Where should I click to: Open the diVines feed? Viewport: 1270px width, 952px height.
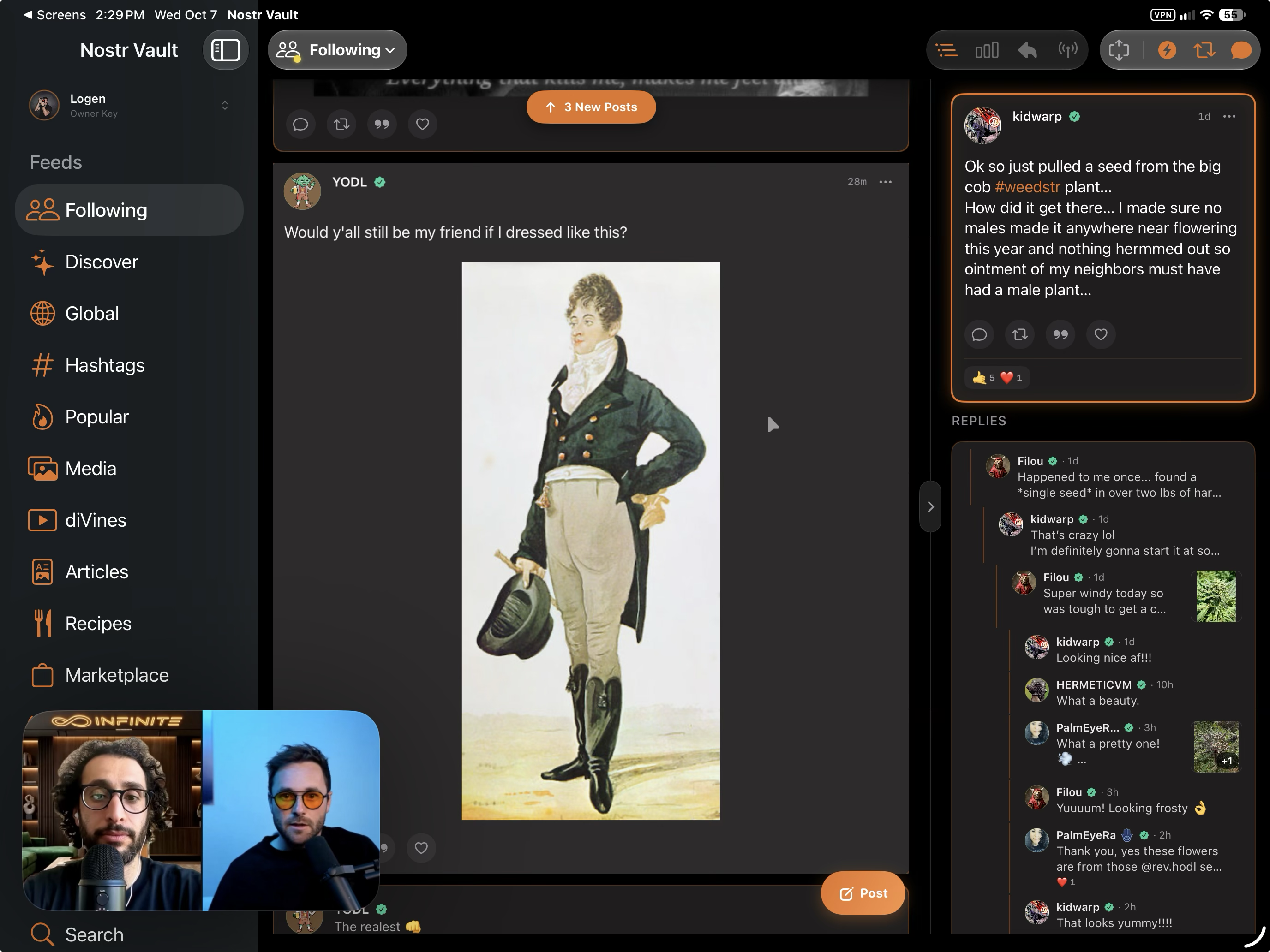129,520
